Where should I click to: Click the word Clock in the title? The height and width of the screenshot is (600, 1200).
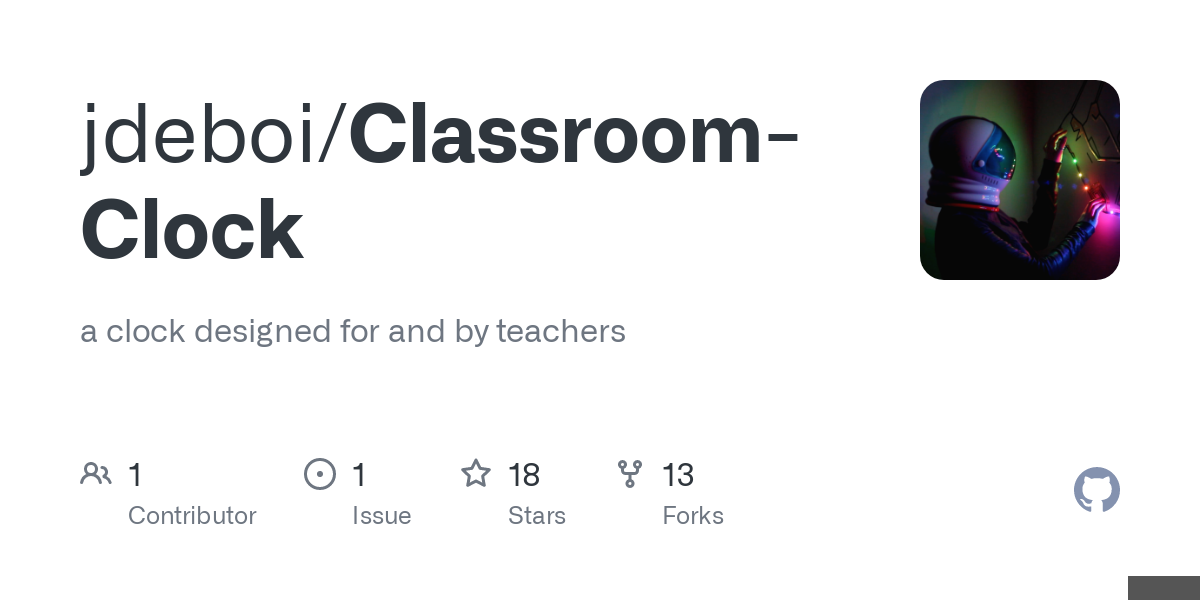pos(192,229)
